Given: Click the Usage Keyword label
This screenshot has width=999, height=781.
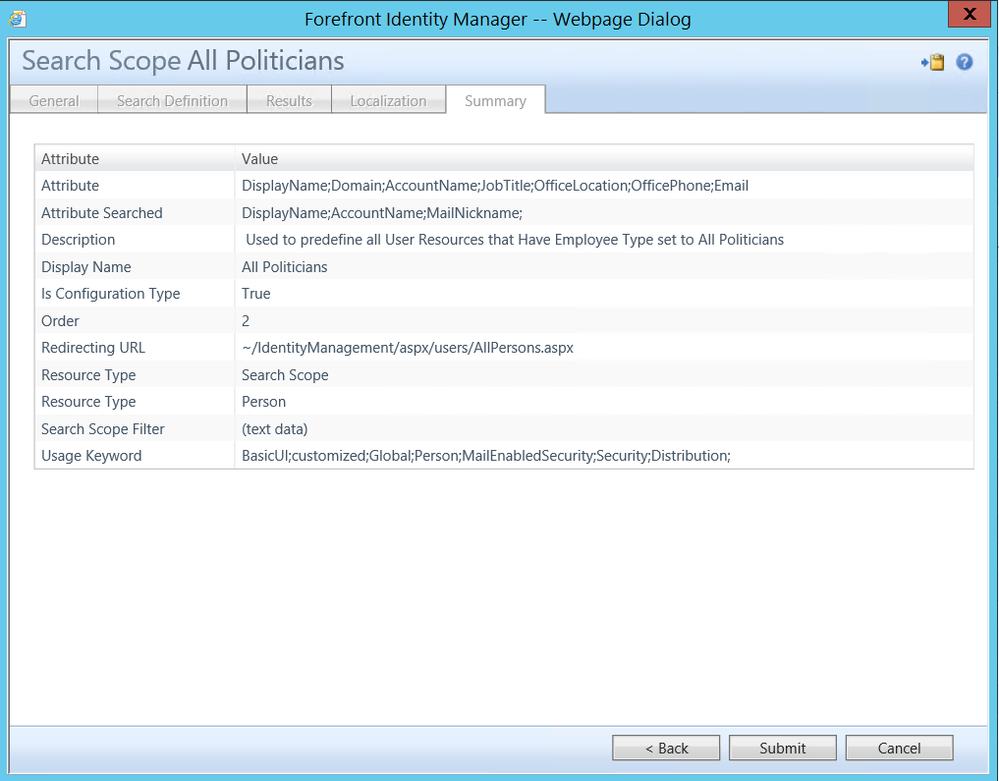Looking at the screenshot, I should (92, 455).
